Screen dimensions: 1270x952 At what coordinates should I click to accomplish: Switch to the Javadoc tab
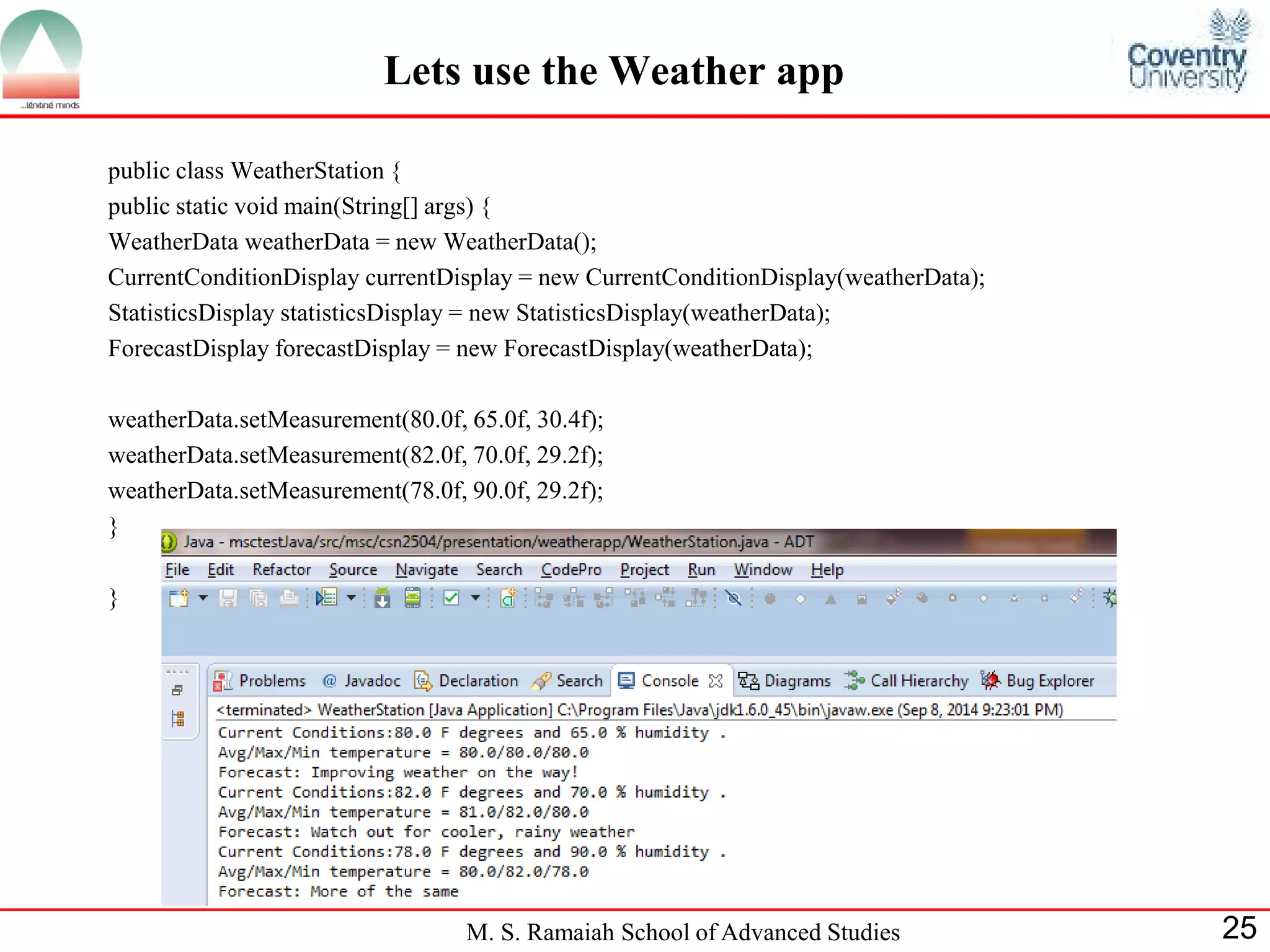click(362, 681)
